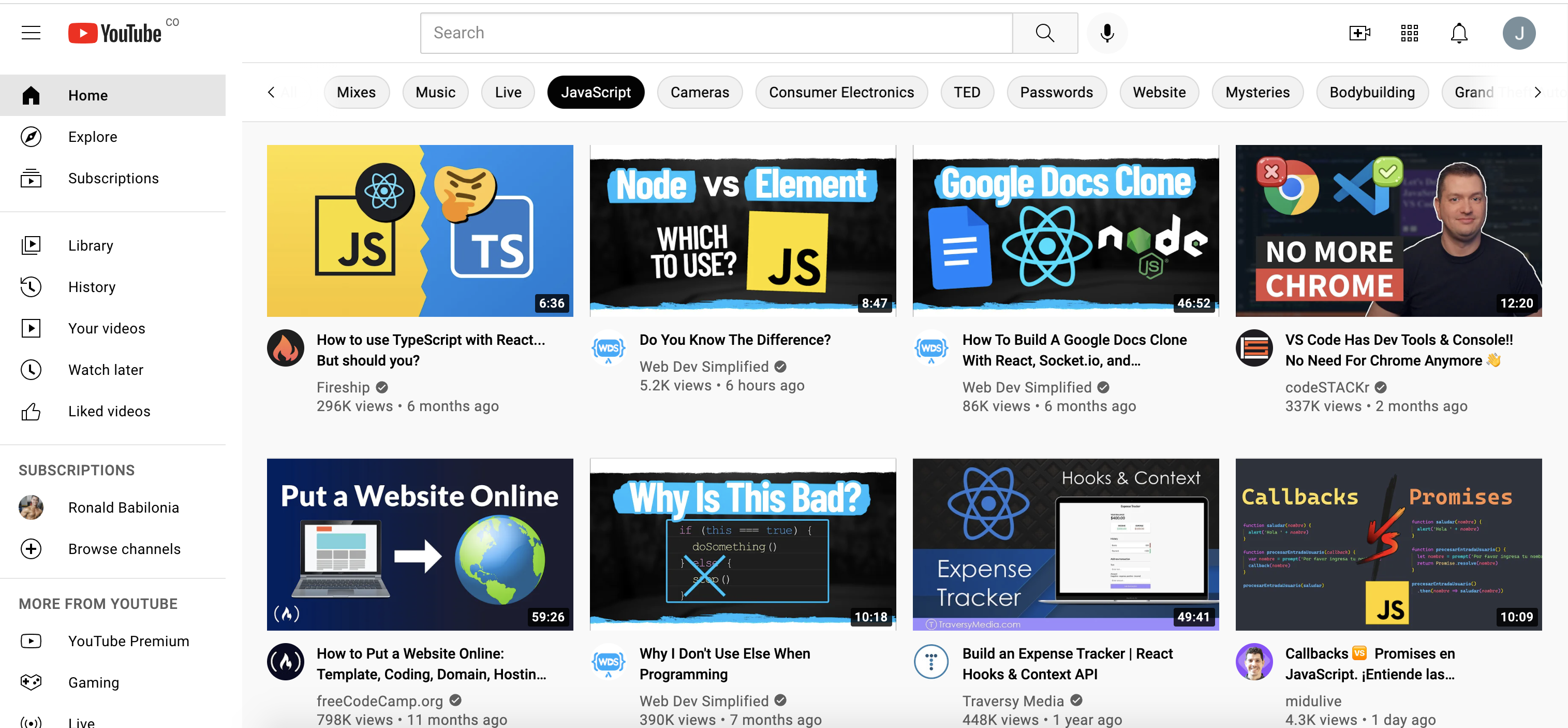Open the Web Dev Simplified channel link
The height and width of the screenshot is (728, 1568).
(x=704, y=367)
